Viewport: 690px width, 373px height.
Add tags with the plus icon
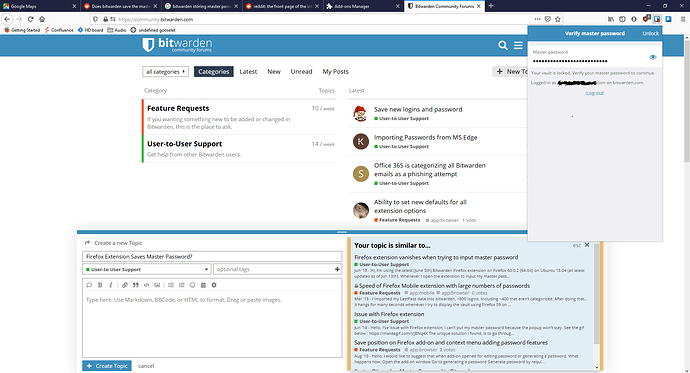337,269
